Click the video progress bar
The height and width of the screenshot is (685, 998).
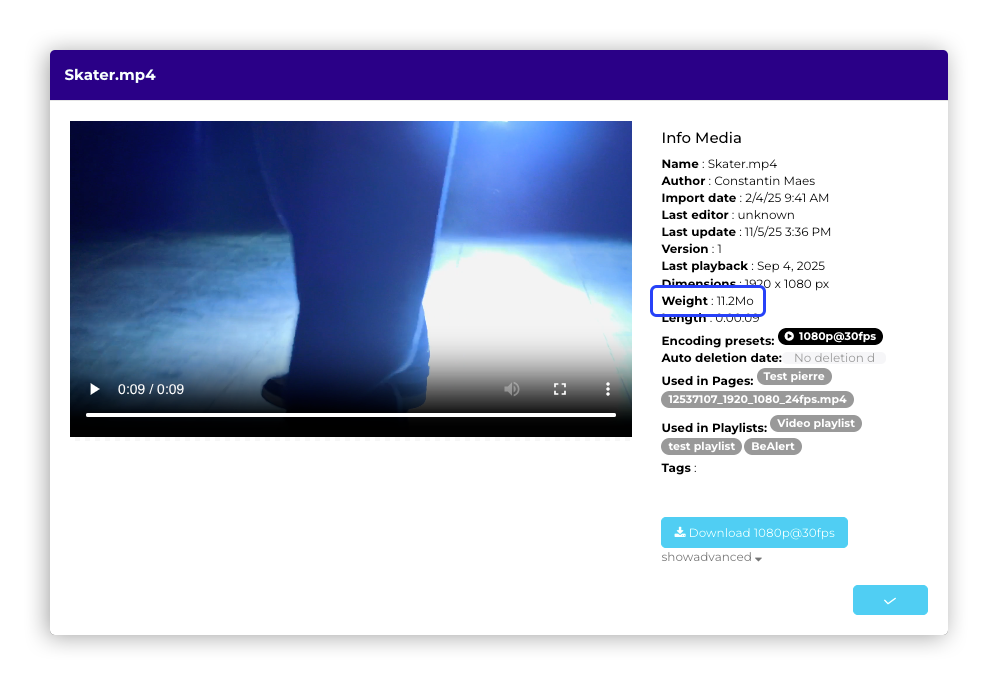click(x=350, y=414)
